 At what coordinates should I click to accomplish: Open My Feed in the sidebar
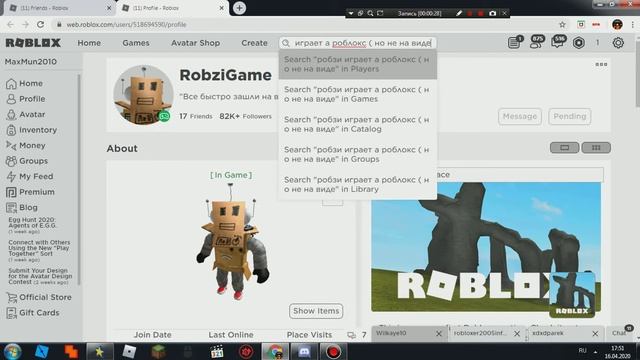(29, 176)
